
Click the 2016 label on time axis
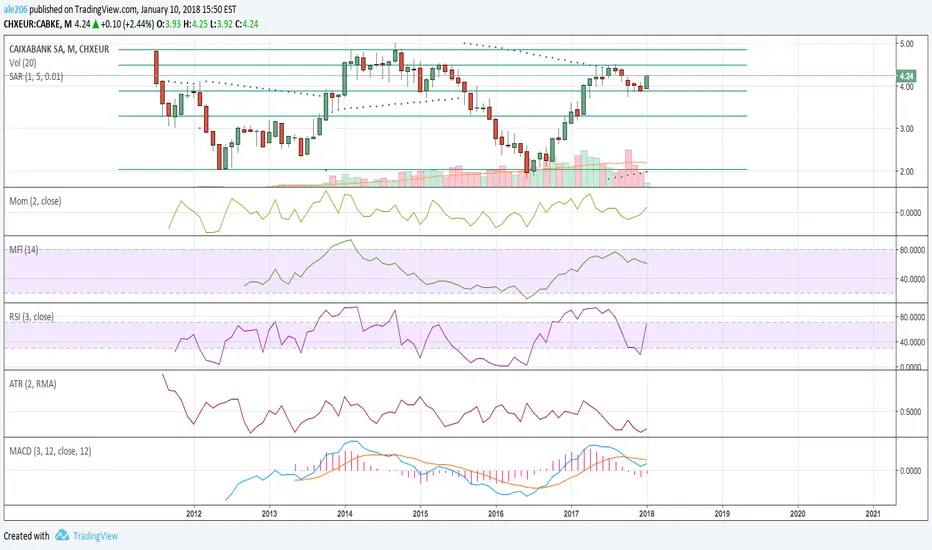(496, 514)
